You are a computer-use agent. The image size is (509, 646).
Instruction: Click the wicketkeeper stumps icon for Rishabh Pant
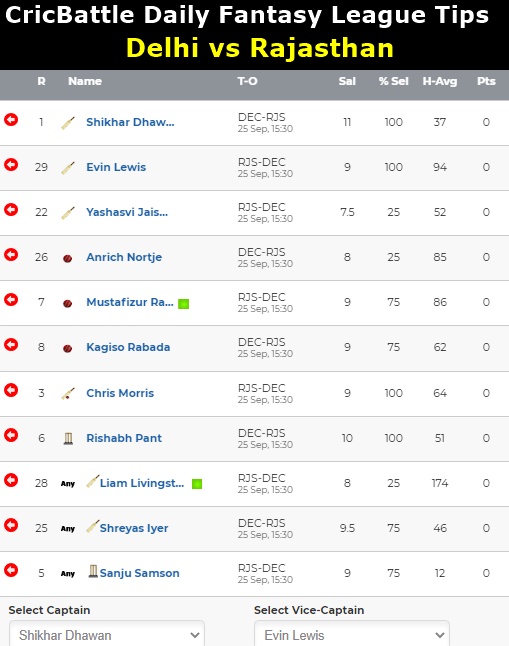coord(68,438)
